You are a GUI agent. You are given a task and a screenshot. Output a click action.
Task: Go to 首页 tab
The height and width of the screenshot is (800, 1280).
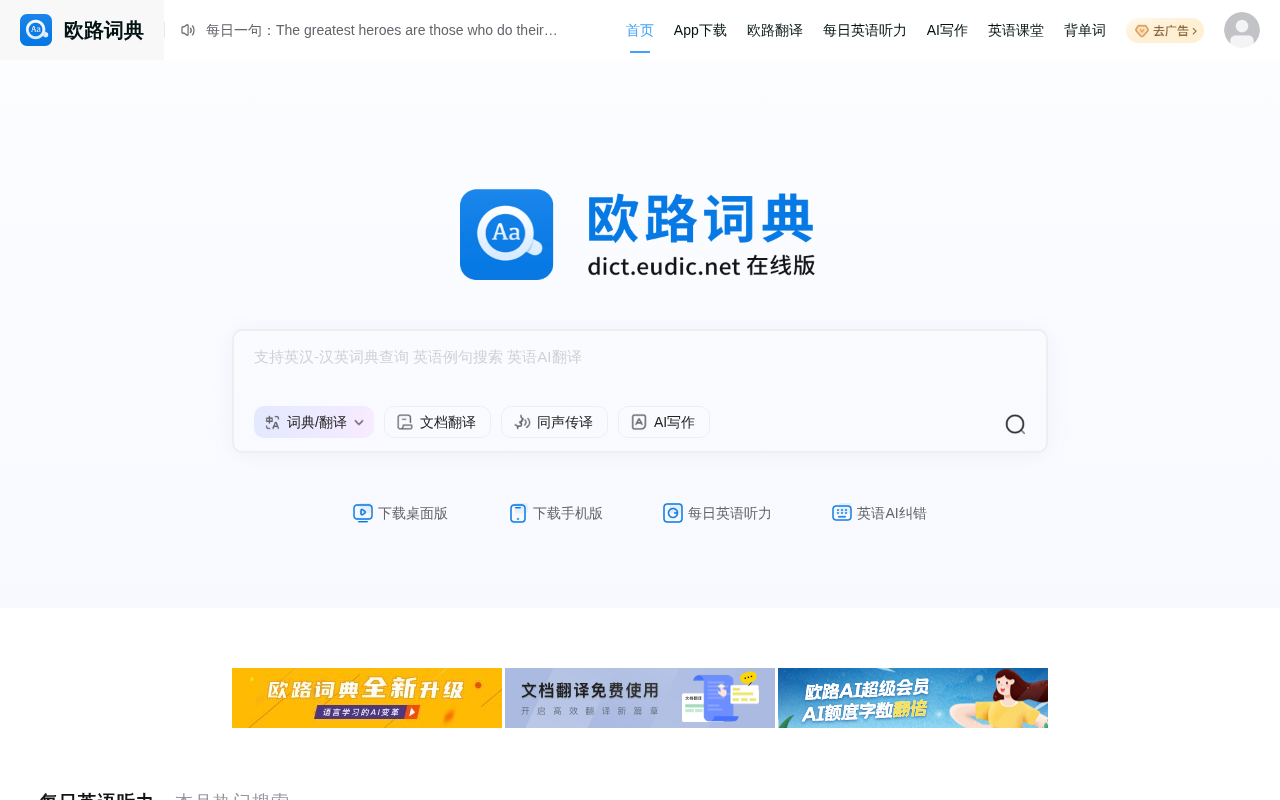tap(640, 30)
